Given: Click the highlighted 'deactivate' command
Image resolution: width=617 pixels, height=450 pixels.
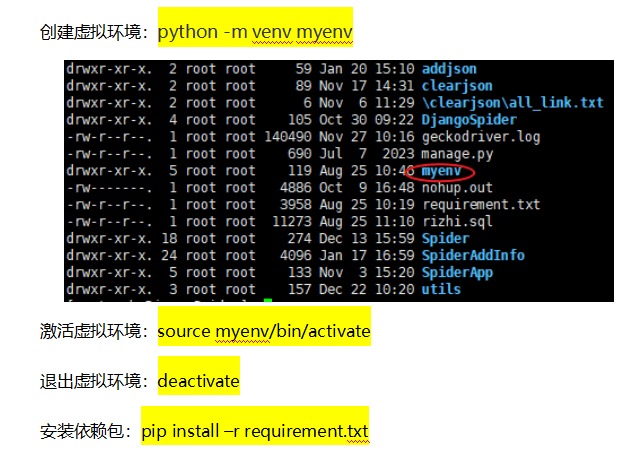Looking at the screenshot, I should (x=199, y=381).
